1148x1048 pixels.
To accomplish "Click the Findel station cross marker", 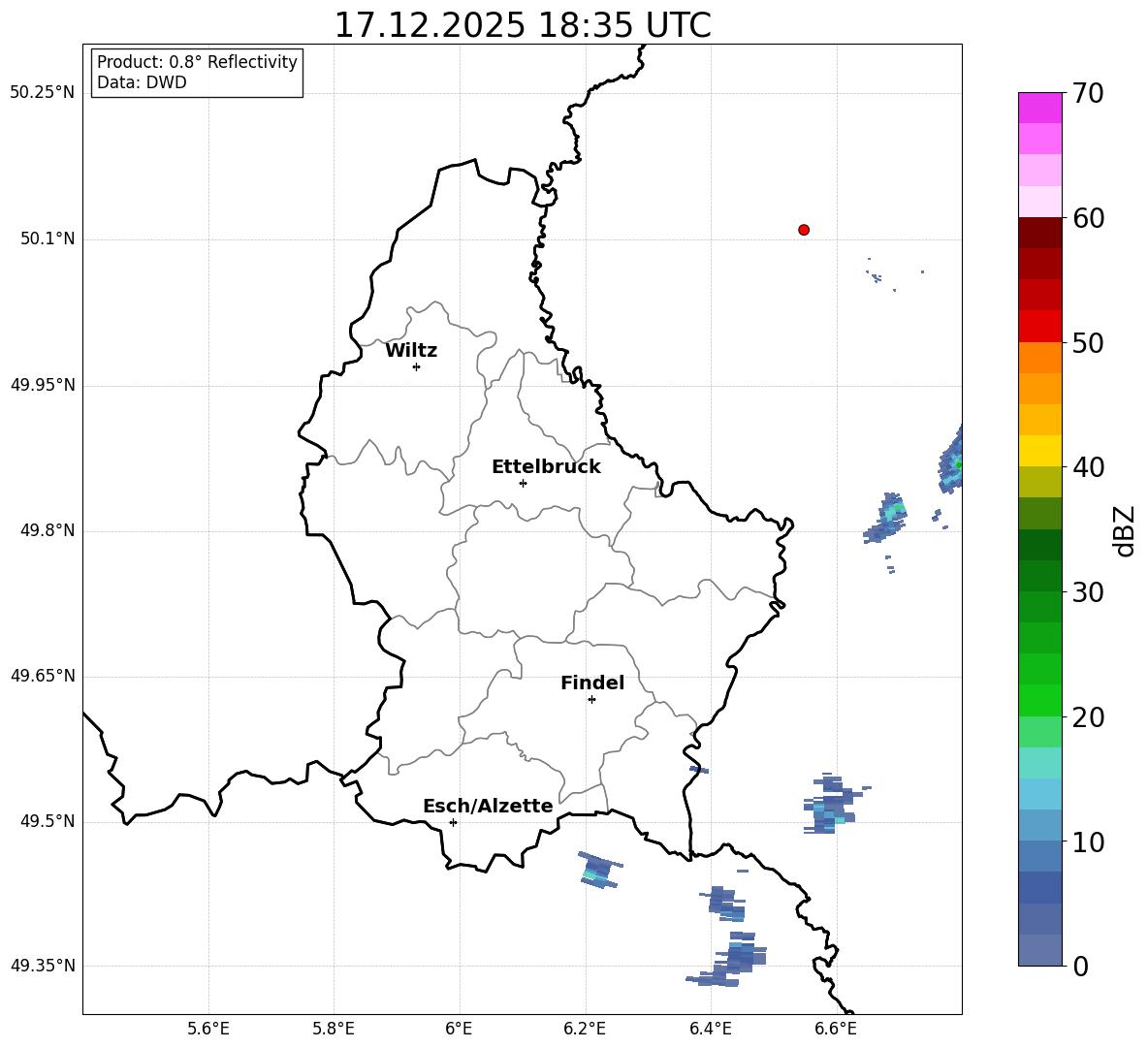I will tap(591, 700).
